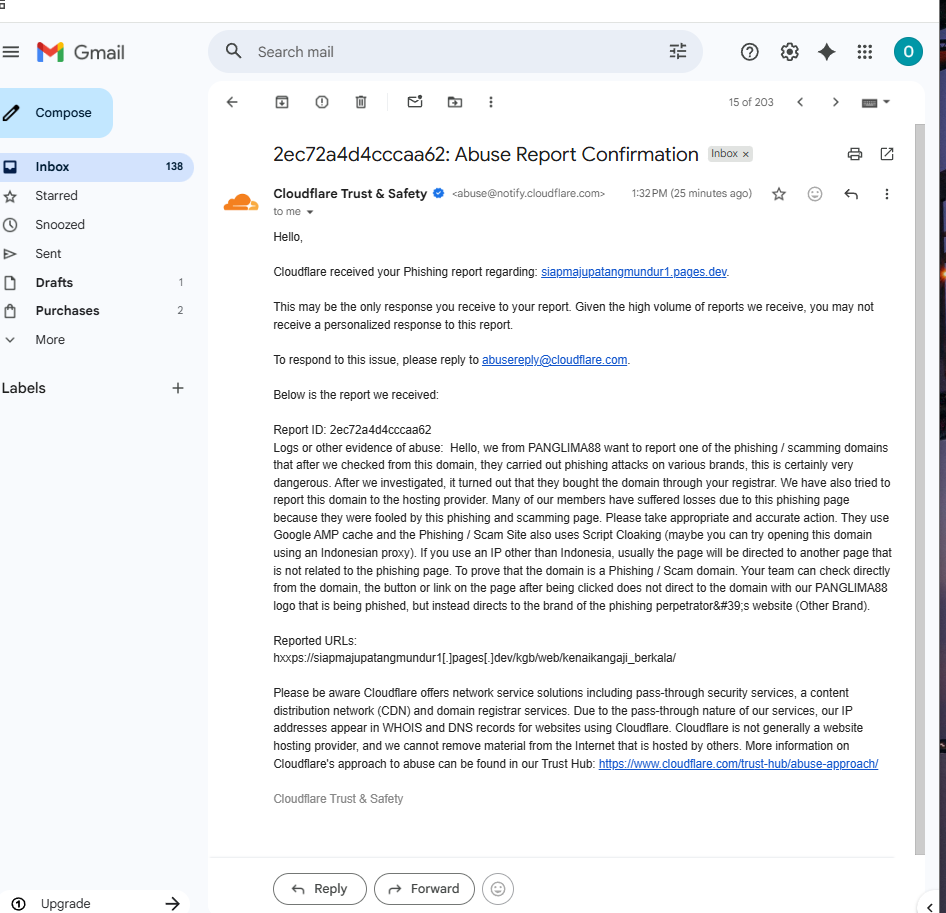This screenshot has width=946, height=913.
Task: Report this email as spam
Action: (x=322, y=102)
